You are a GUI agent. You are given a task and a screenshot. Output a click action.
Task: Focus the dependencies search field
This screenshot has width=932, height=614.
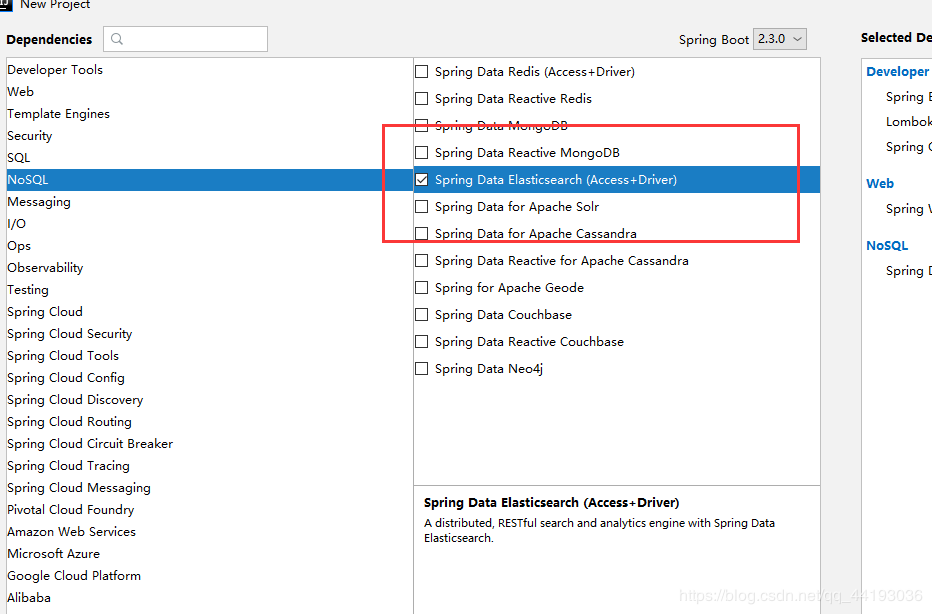click(185, 39)
